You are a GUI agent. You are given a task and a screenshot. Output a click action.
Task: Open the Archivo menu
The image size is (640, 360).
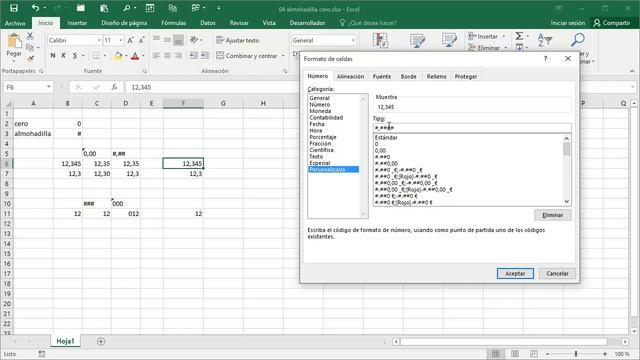(15, 23)
